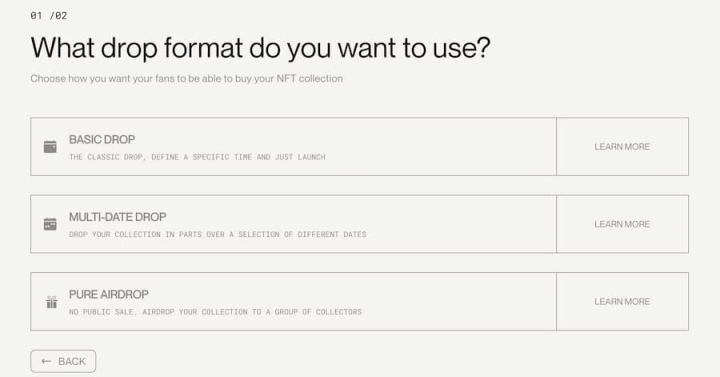Screen dimensions: 720x377
Task: Click the /02 step indicator
Action: pyautogui.click(x=58, y=16)
